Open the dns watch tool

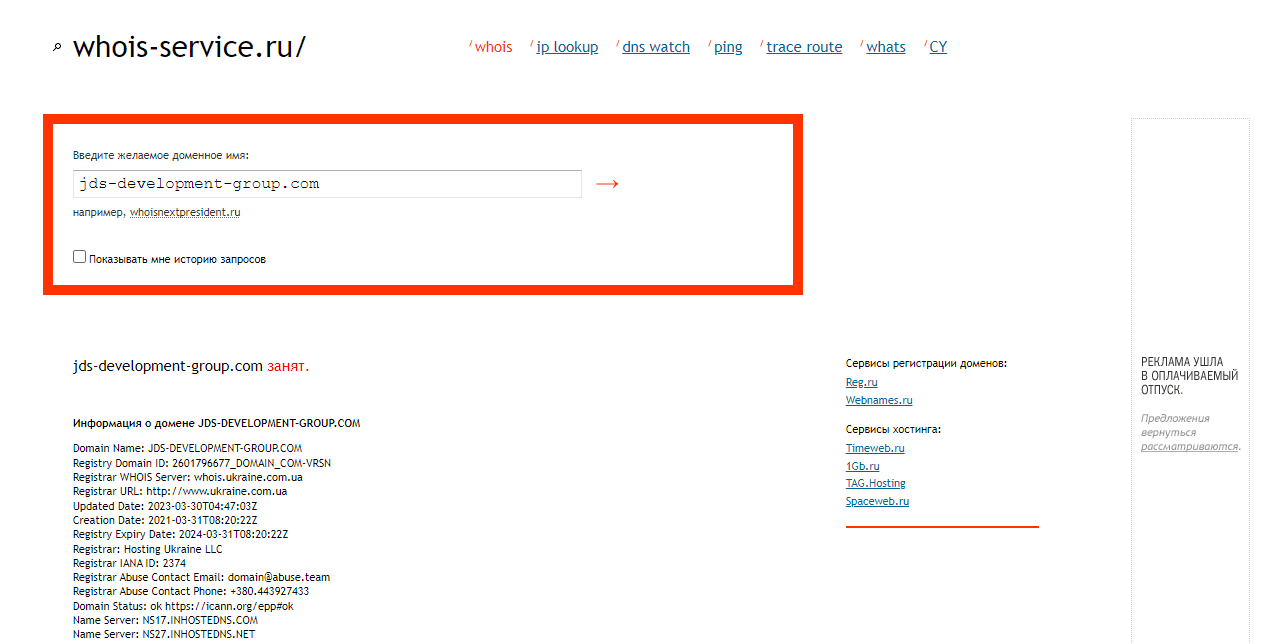click(656, 47)
